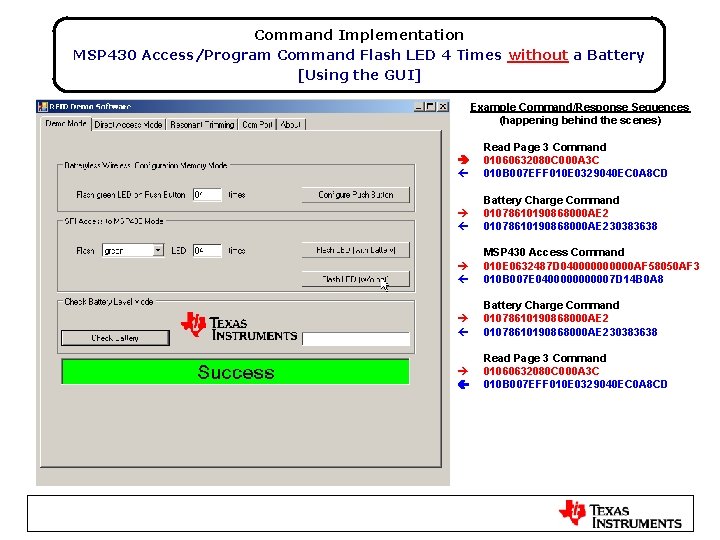The height and width of the screenshot is (540, 720).
Task: Open the About tab
Action: [291, 124]
